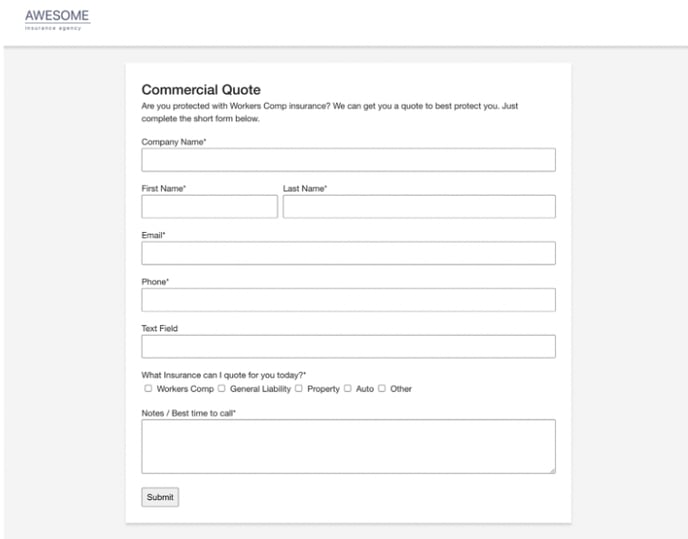
Task: Click the Email label above the field
Action: (x=153, y=235)
